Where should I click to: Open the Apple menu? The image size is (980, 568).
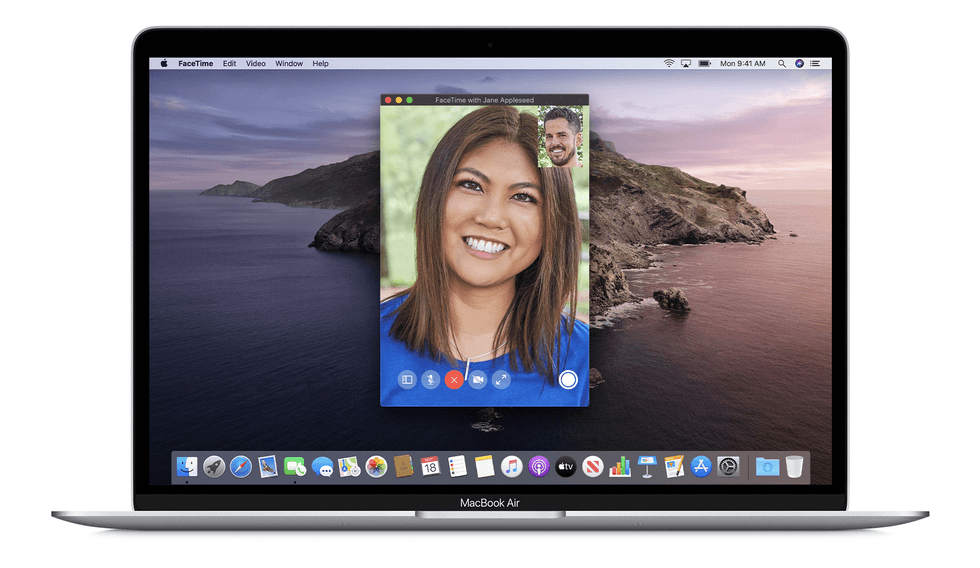(164, 63)
